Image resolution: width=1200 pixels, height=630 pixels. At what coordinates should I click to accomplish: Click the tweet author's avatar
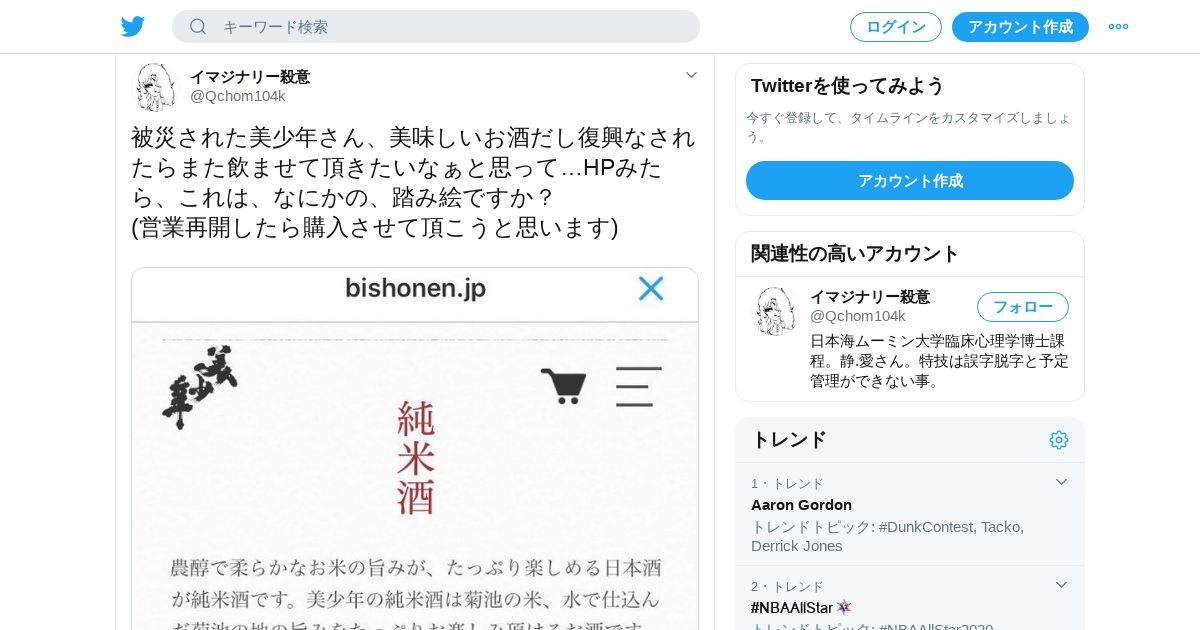[x=155, y=87]
